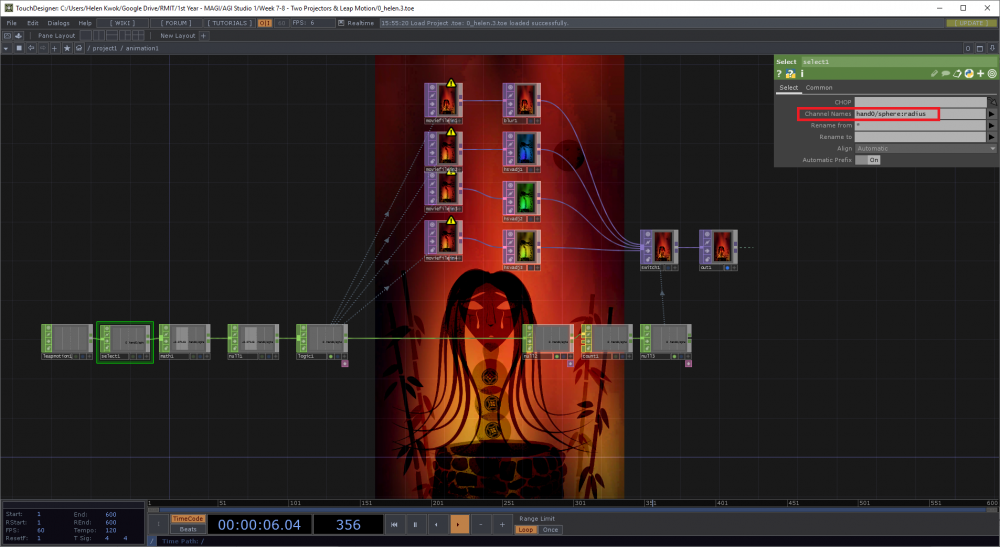Click the copy parameters icon in header
This screenshot has width=1000, height=547.
tap(957, 74)
